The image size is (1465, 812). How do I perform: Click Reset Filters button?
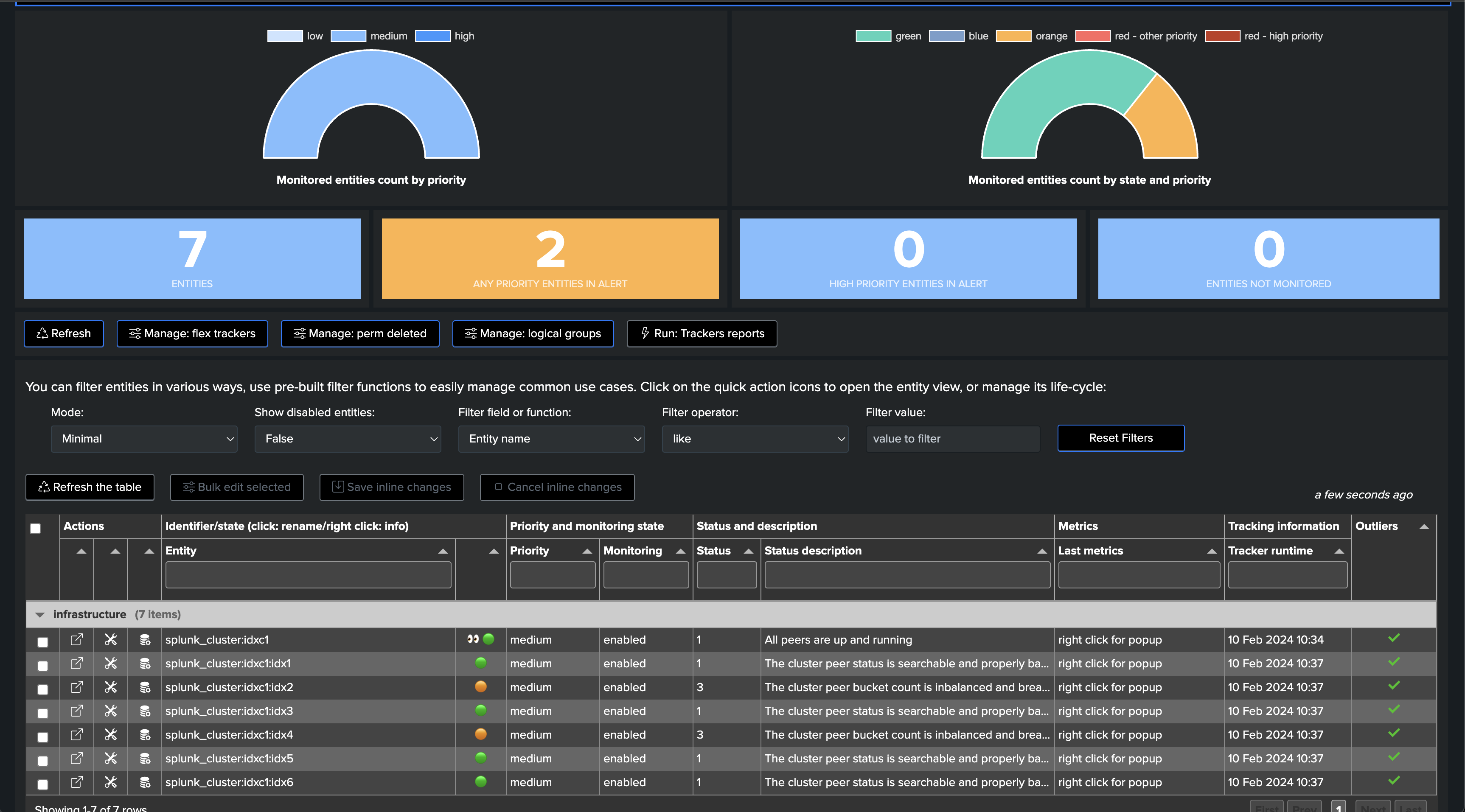point(1121,438)
